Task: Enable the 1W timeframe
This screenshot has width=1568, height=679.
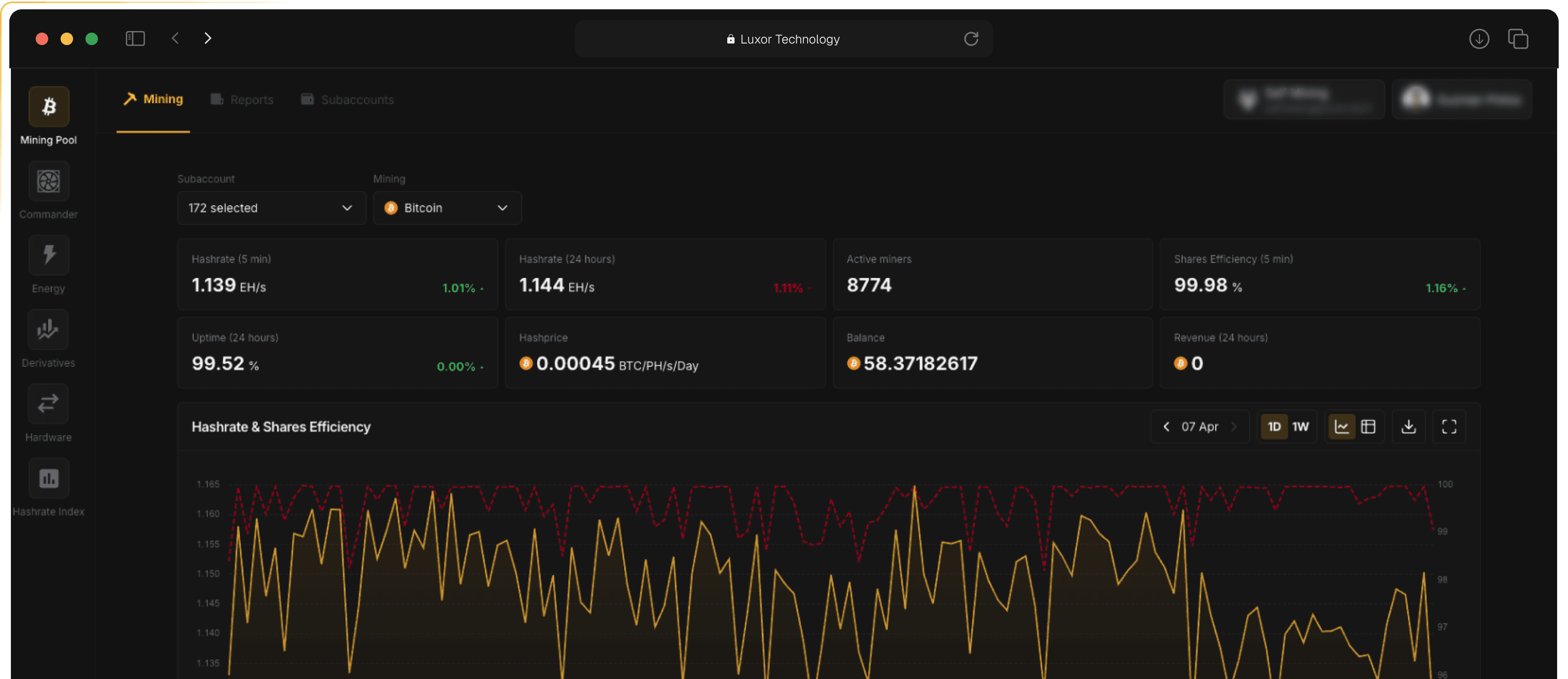Action: tap(1300, 426)
